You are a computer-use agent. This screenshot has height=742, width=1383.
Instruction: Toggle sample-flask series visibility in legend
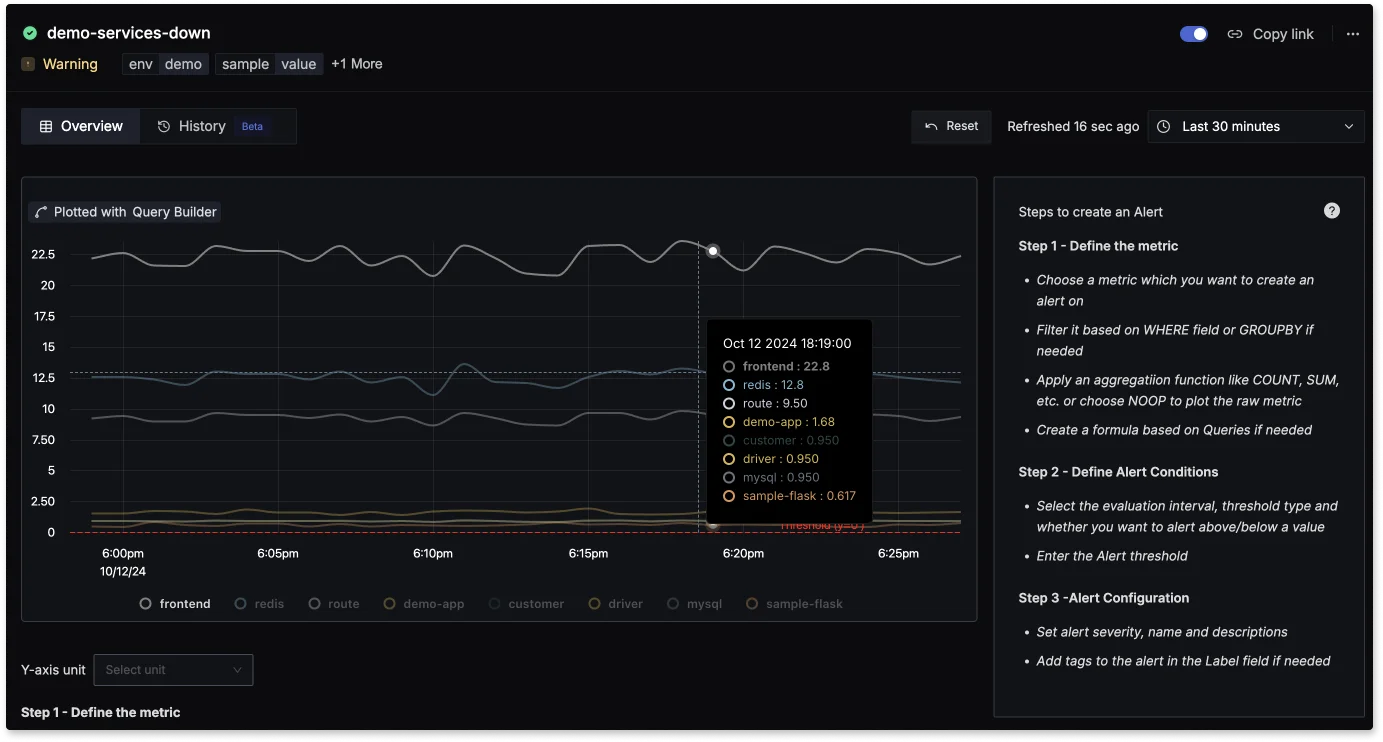click(795, 604)
